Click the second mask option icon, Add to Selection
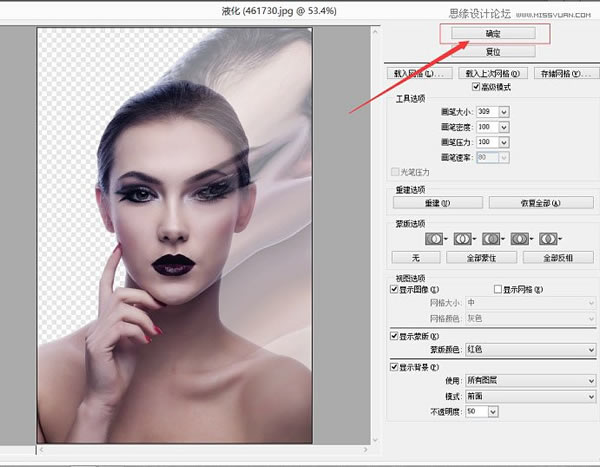 (x=464, y=239)
